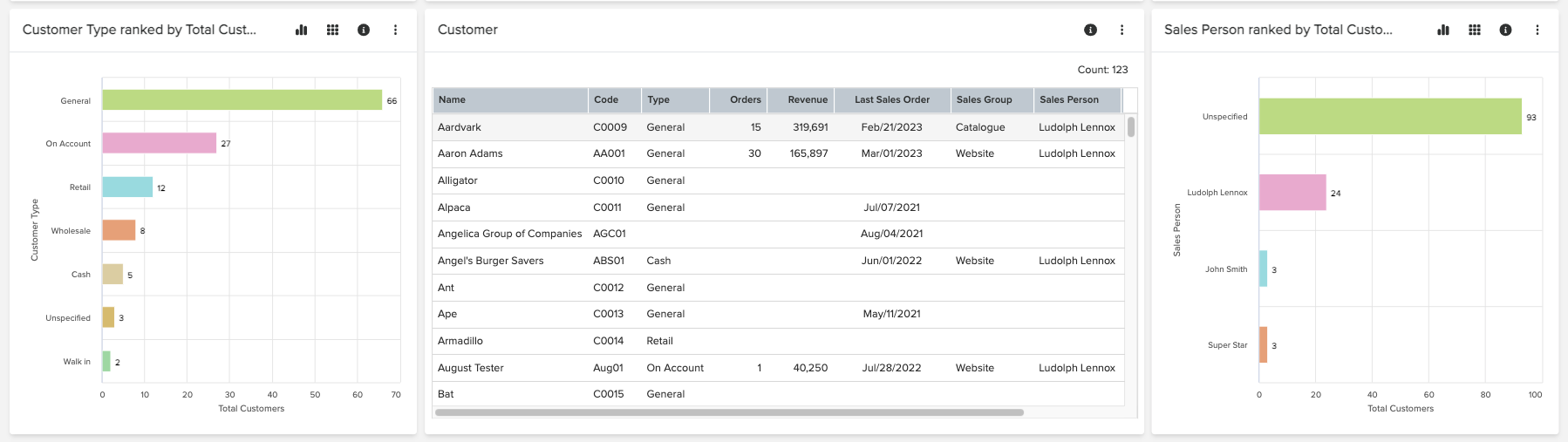Switch Sales Person widget to grid view
The width and height of the screenshot is (1568, 442).
click(x=1475, y=30)
